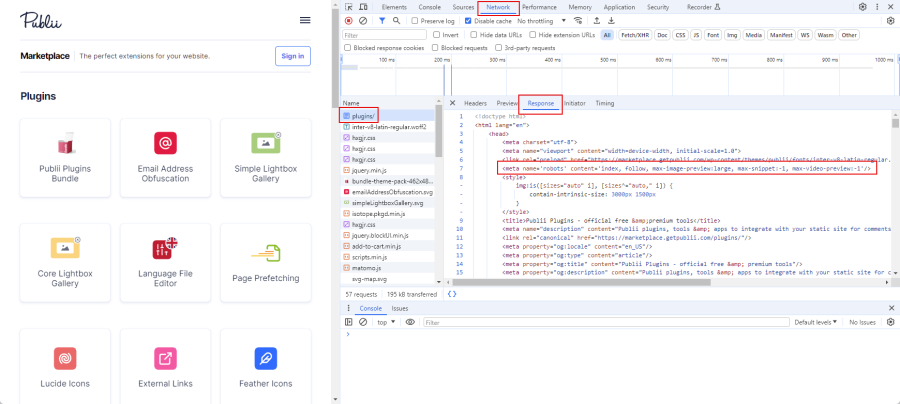Toggle the device toolbar icon

[x=363, y=7]
